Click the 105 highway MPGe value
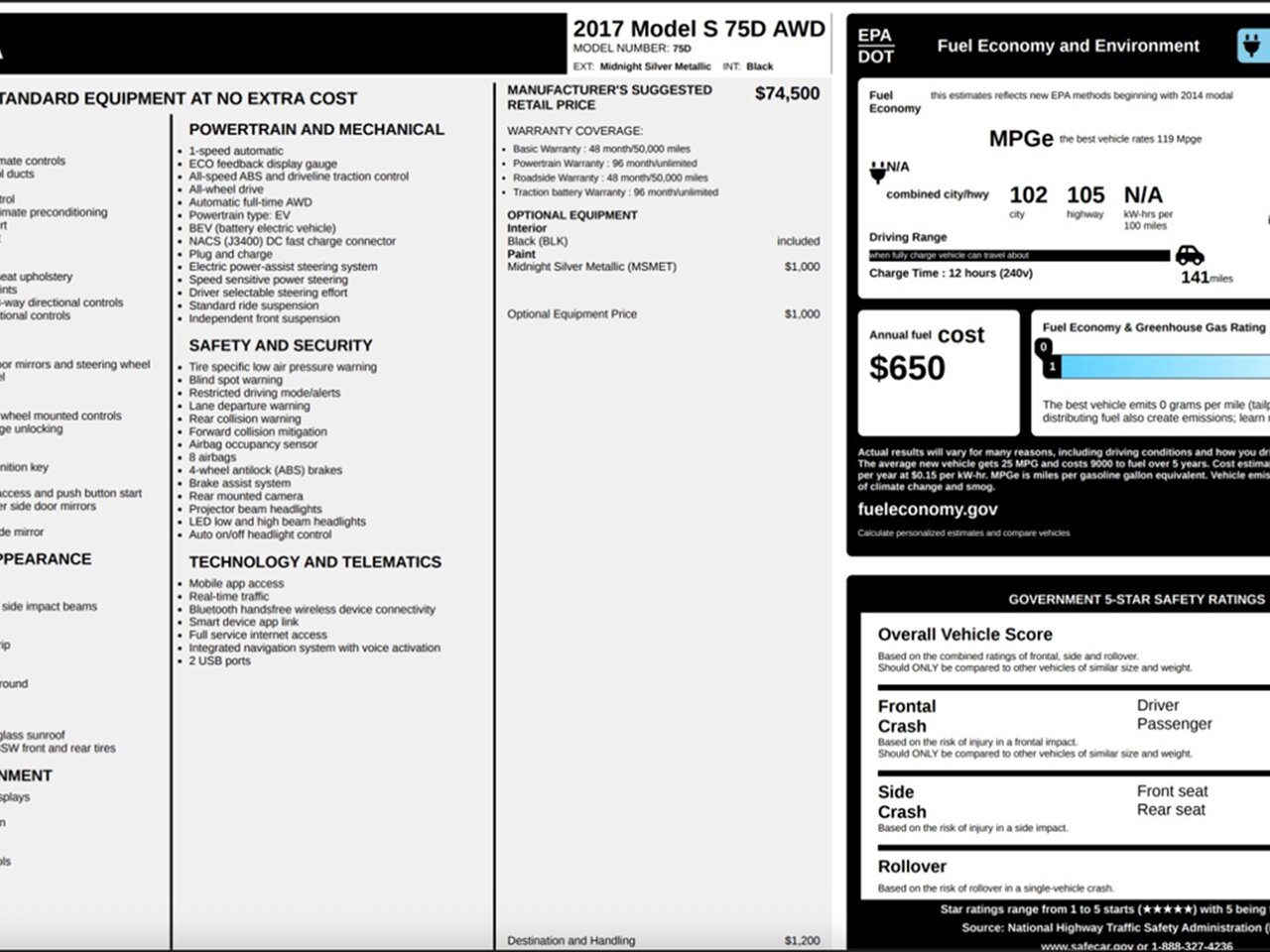Screen dimensions: 1270x952 tap(1085, 195)
